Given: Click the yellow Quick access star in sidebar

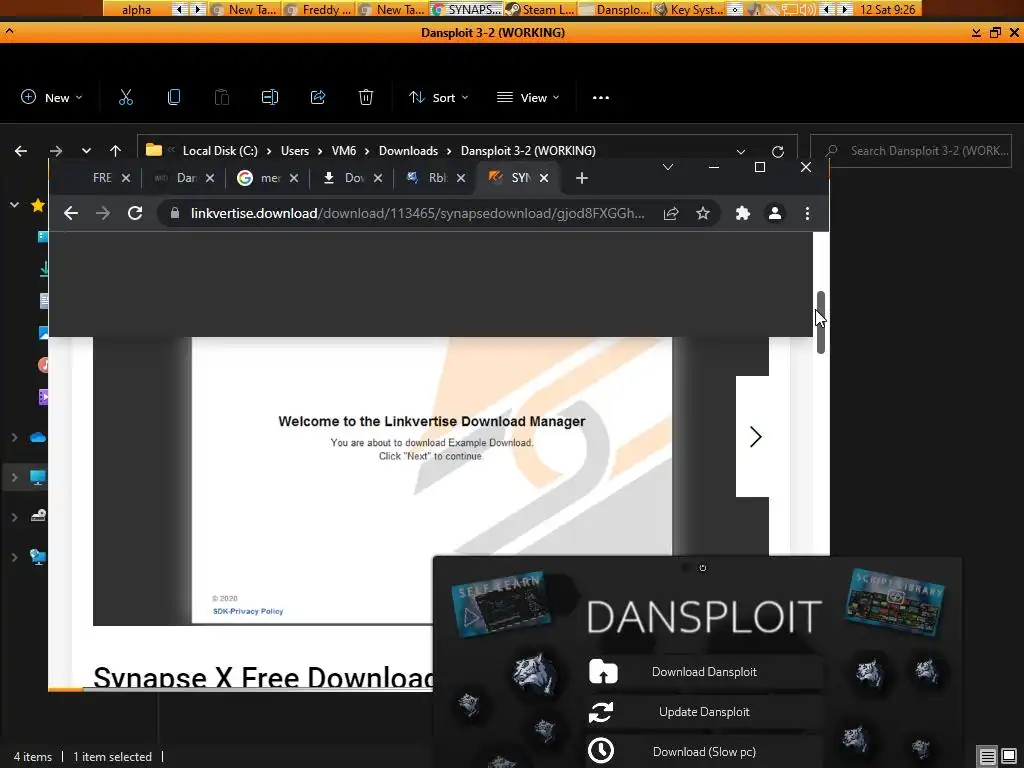Looking at the screenshot, I should pyautogui.click(x=38, y=205).
